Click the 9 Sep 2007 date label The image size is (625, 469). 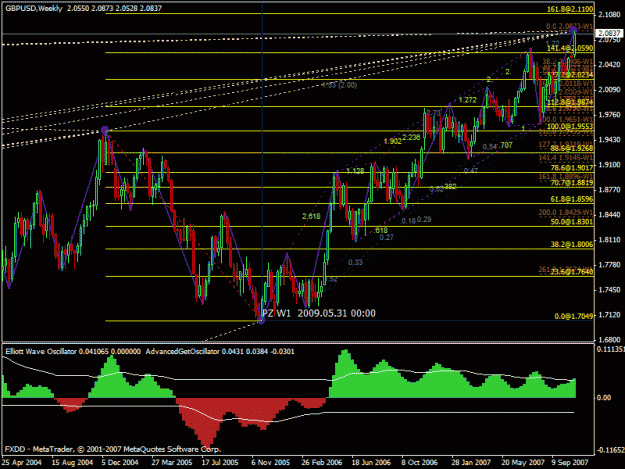point(570,462)
